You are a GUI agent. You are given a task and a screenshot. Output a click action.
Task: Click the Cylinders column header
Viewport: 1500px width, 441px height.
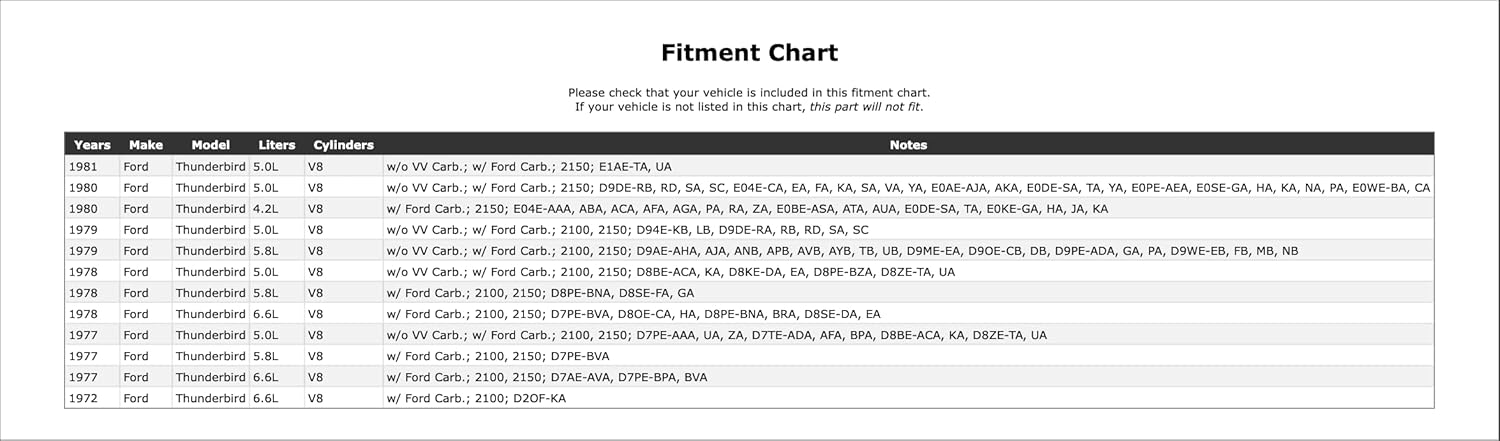point(343,145)
